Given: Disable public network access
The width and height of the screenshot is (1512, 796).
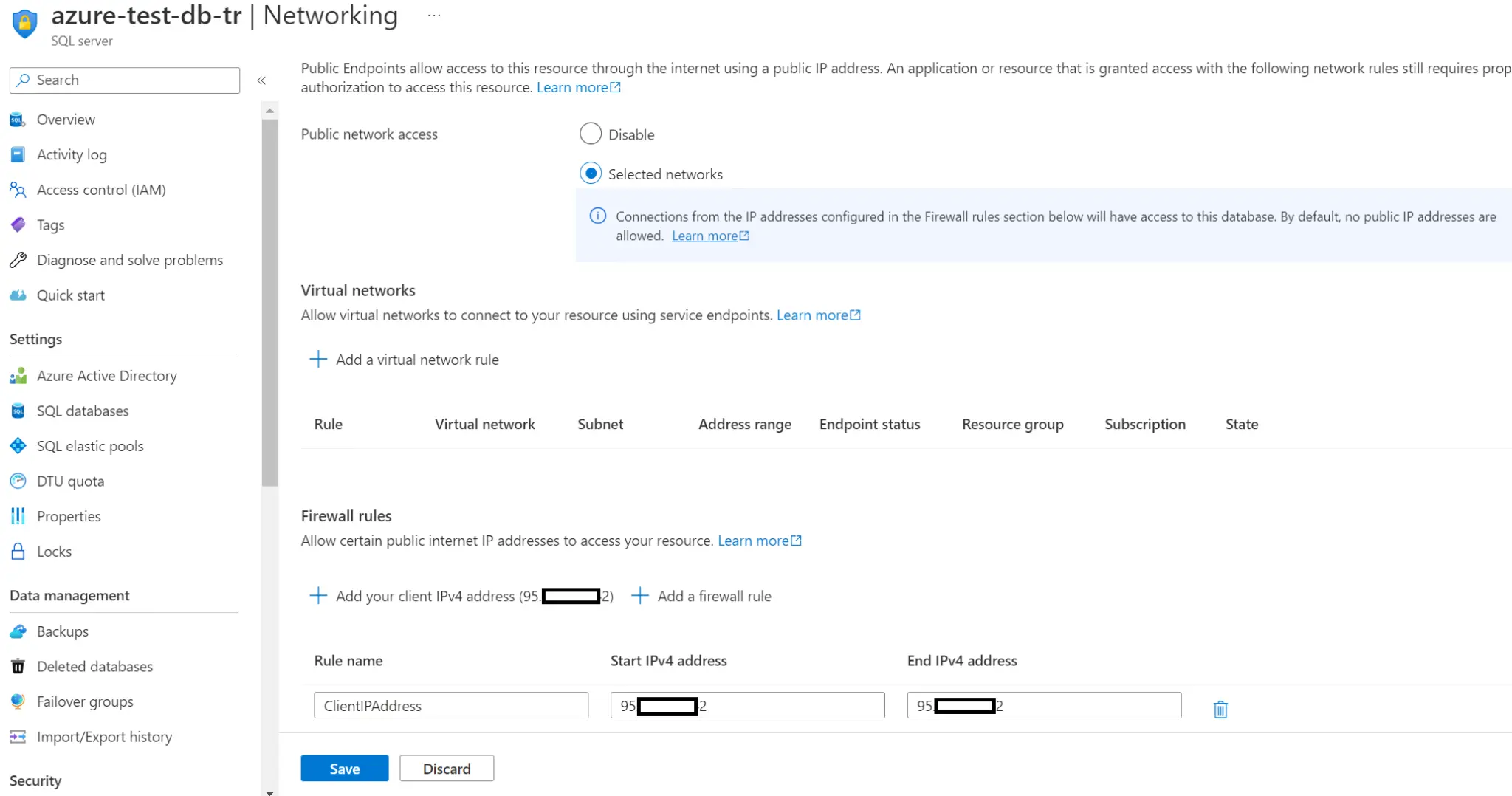Looking at the screenshot, I should 590,134.
